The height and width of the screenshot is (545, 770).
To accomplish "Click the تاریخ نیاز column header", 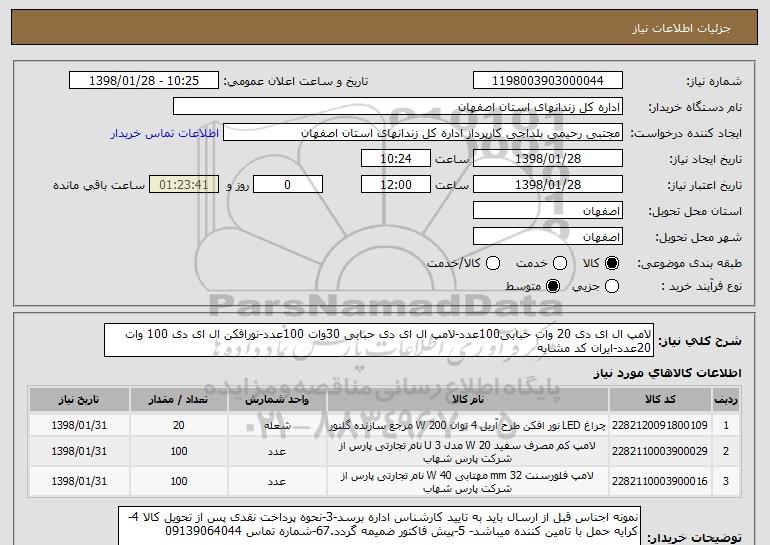I will (x=79, y=400).
